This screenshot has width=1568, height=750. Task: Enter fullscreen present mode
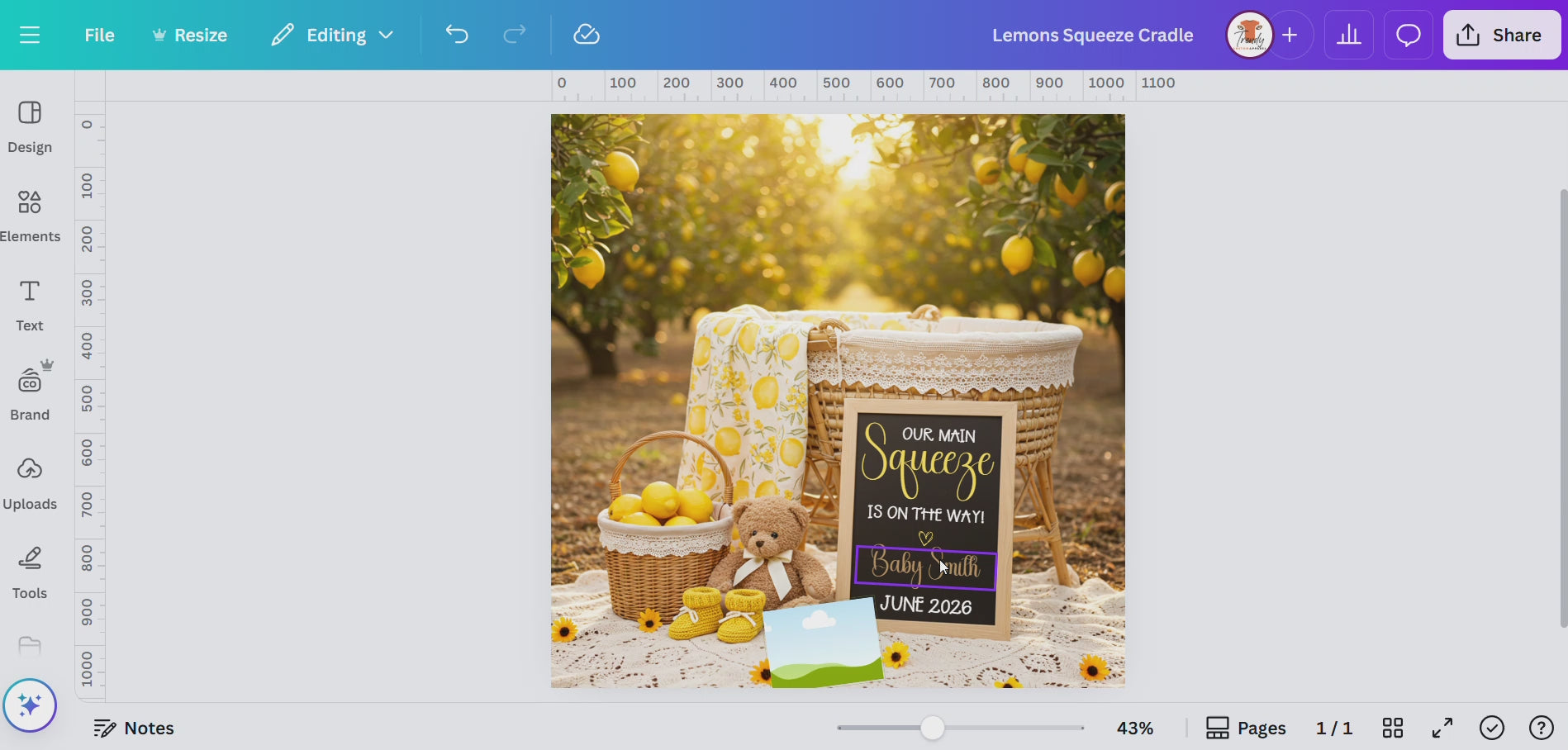[1442, 728]
